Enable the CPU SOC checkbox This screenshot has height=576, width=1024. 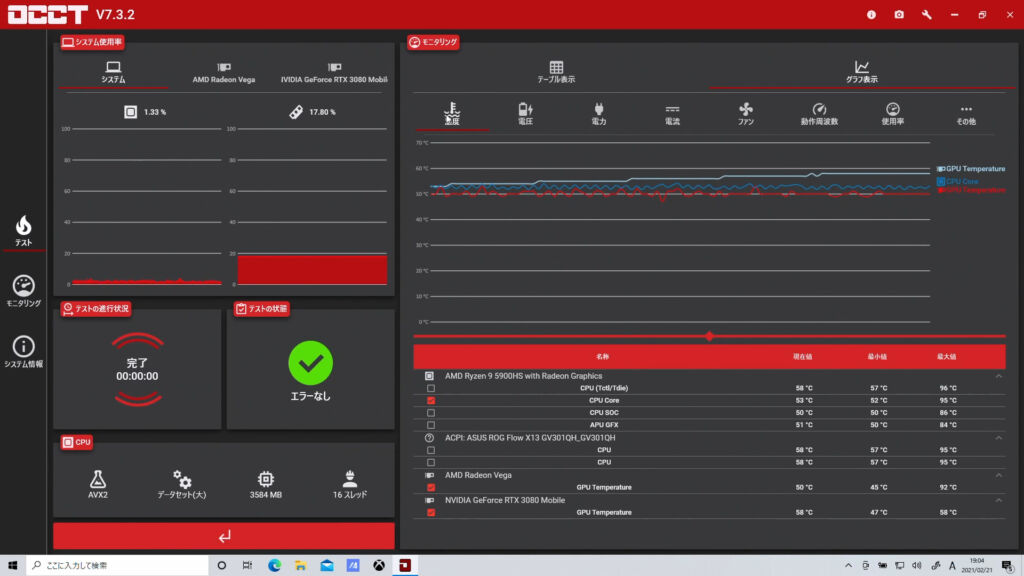[x=431, y=413]
